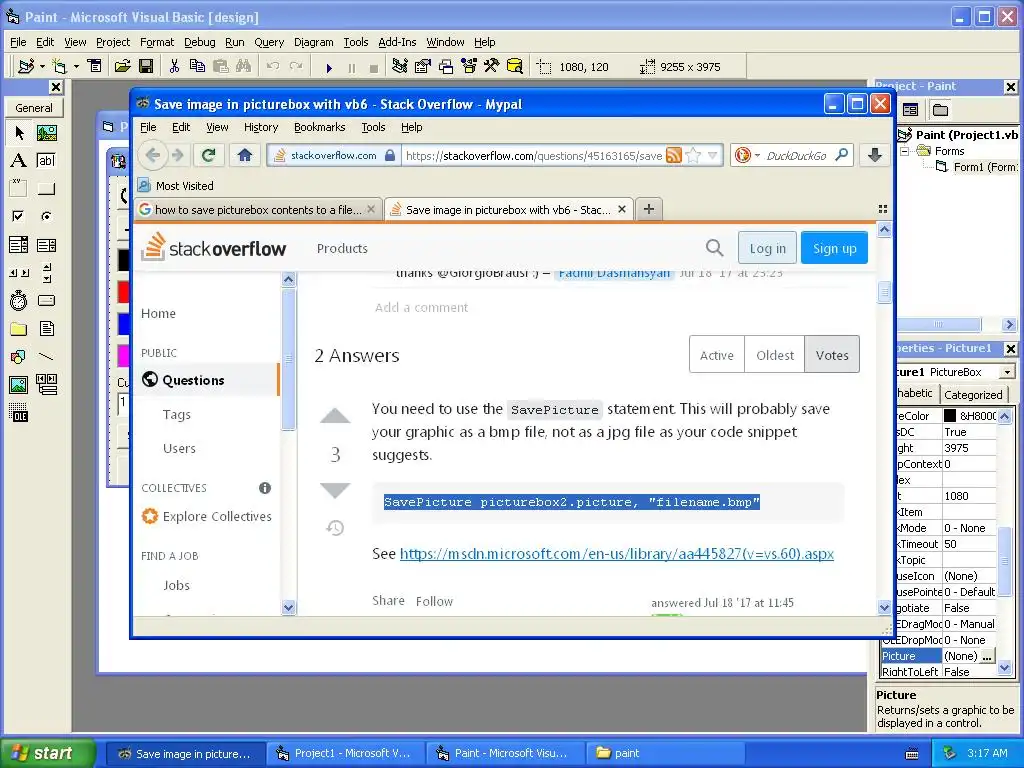Open Data View Window from the toolbar
1024x768 pixels.
[x=515, y=66]
